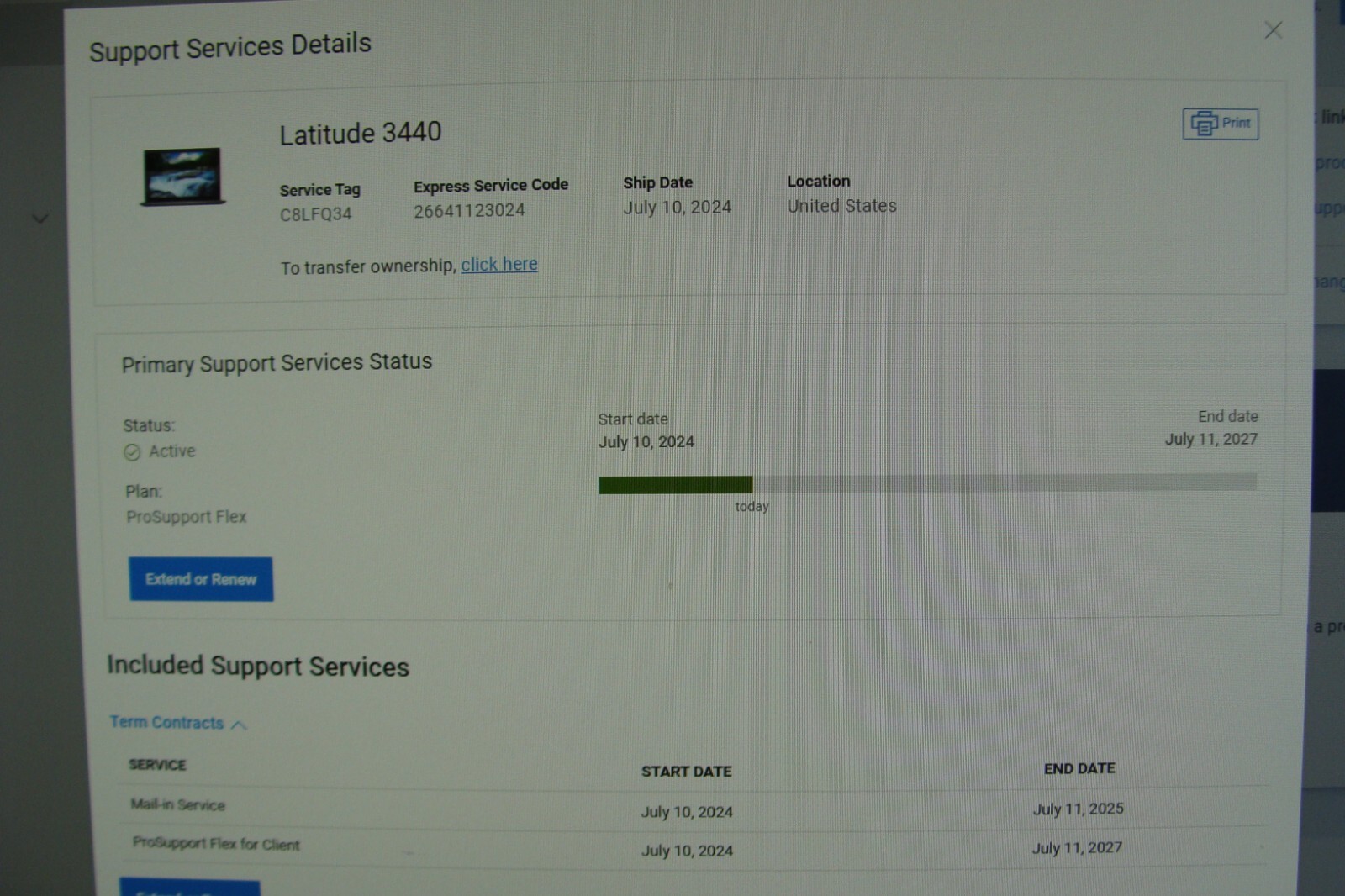This screenshot has height=896, width=1345.
Task: Select the service tag C8LFQ34
Action: click(316, 214)
